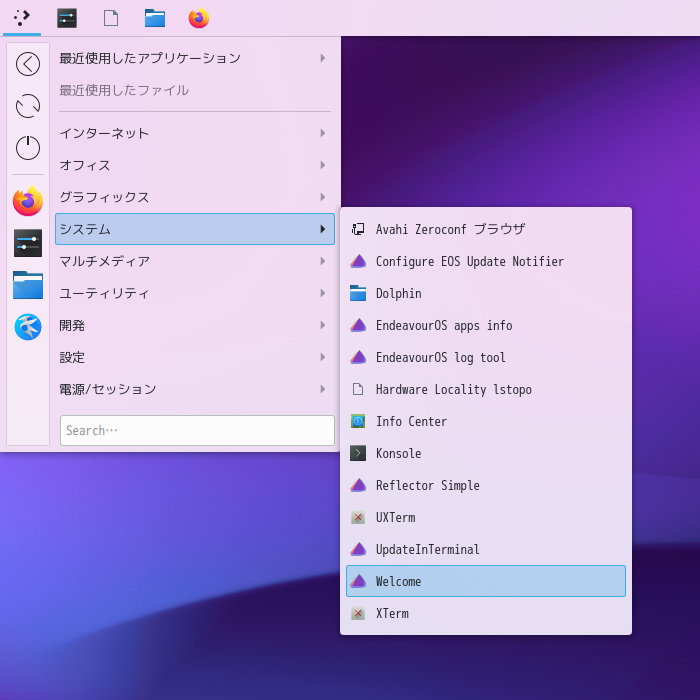The image size is (700, 700).
Task: Open Dolphin file manager from top panel
Action: [155, 18]
